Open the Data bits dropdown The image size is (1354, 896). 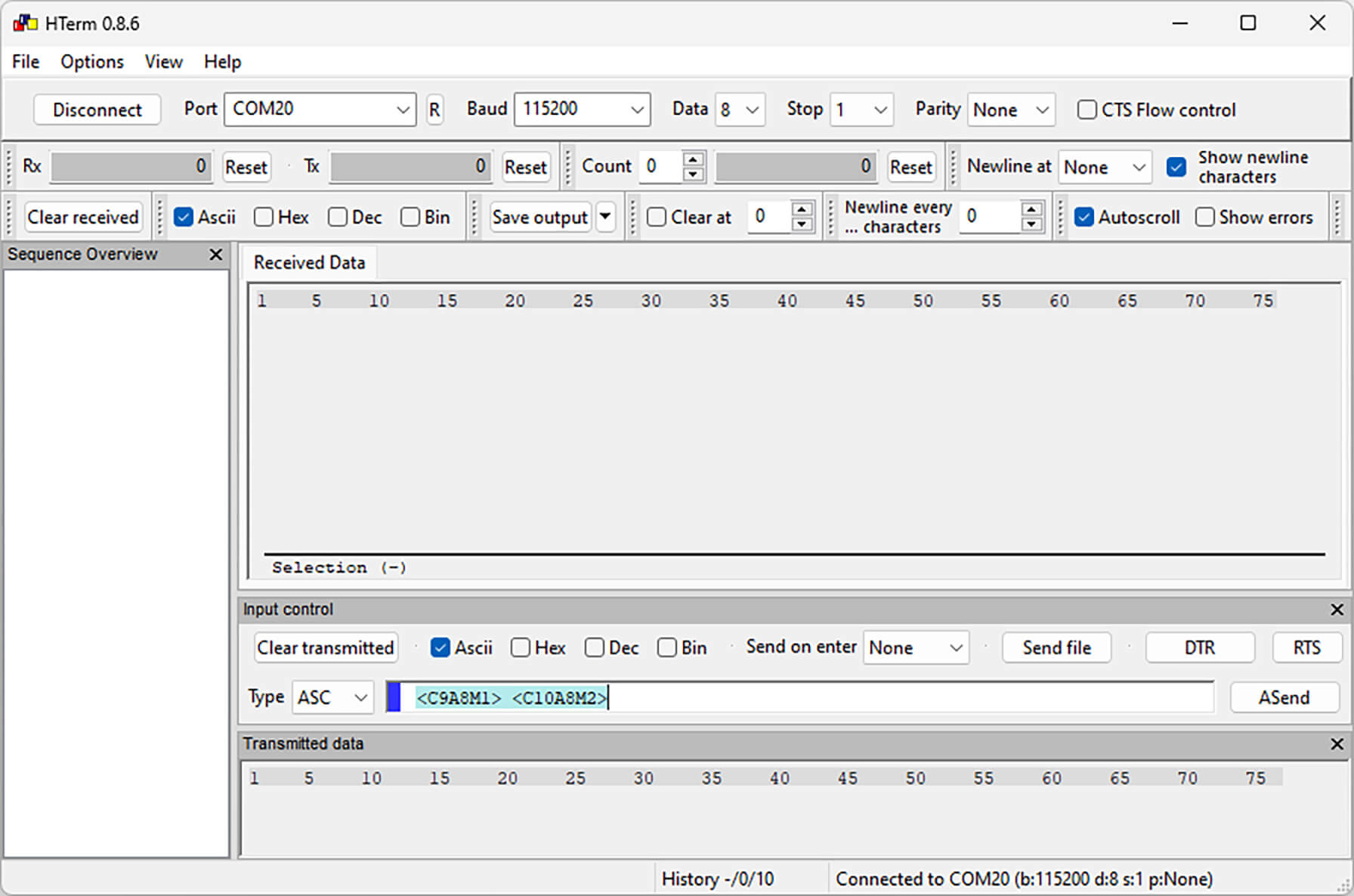tap(740, 110)
